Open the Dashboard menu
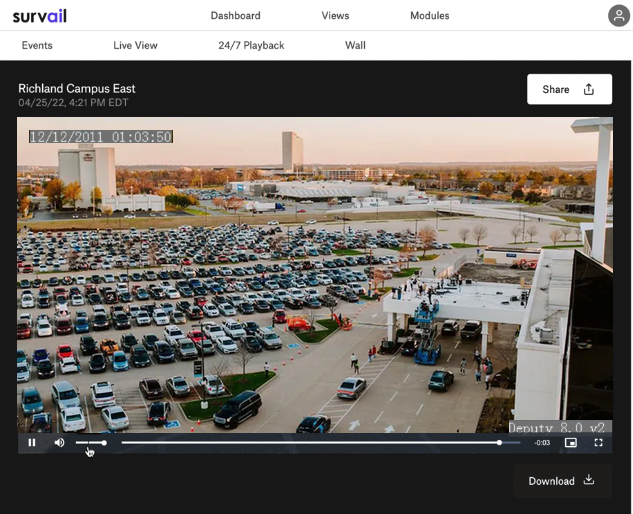Image resolution: width=633 pixels, height=514 pixels. tap(235, 16)
